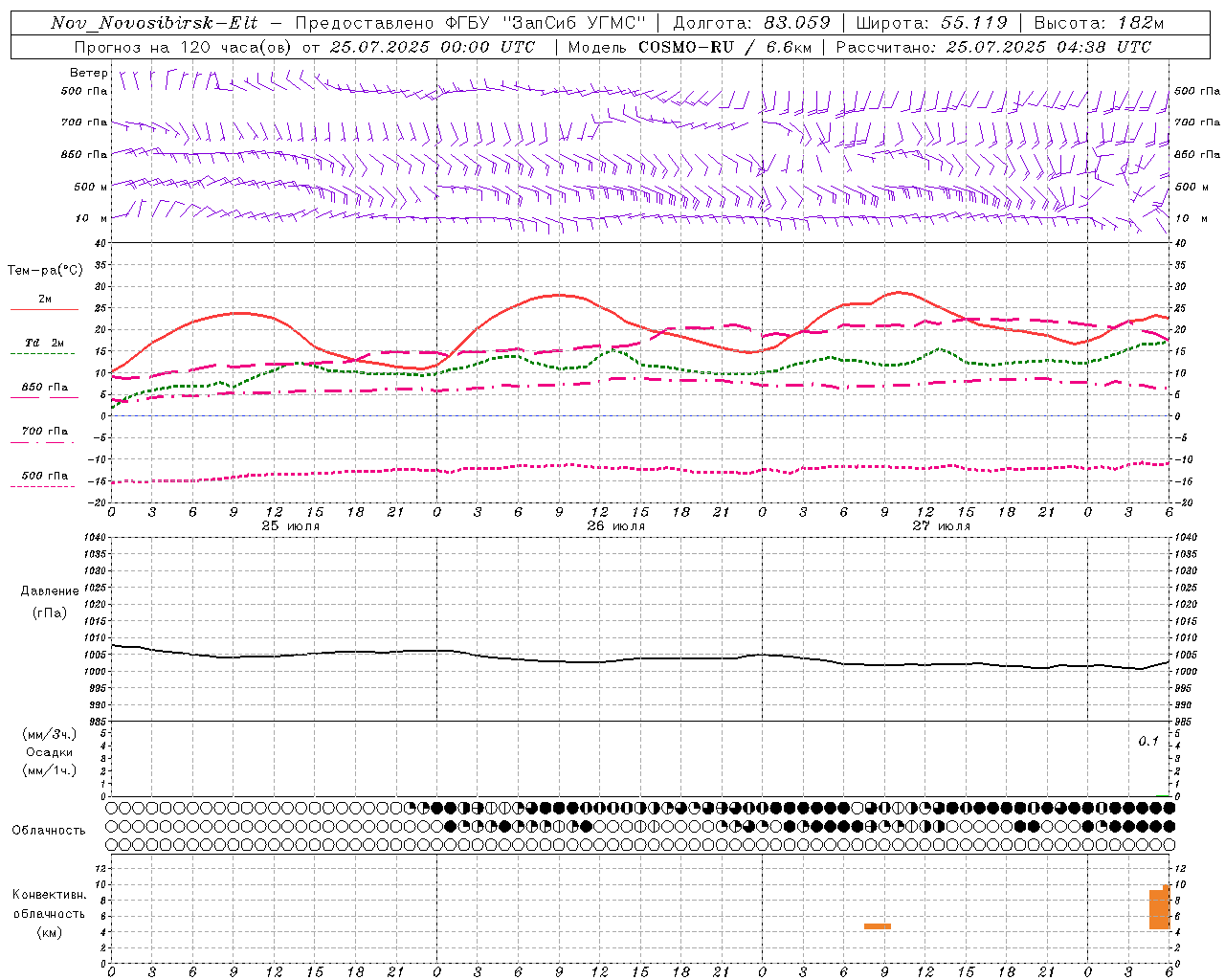Click the (мм/3ч.) precipitation unit label
1225x980 pixels.
click(50, 734)
